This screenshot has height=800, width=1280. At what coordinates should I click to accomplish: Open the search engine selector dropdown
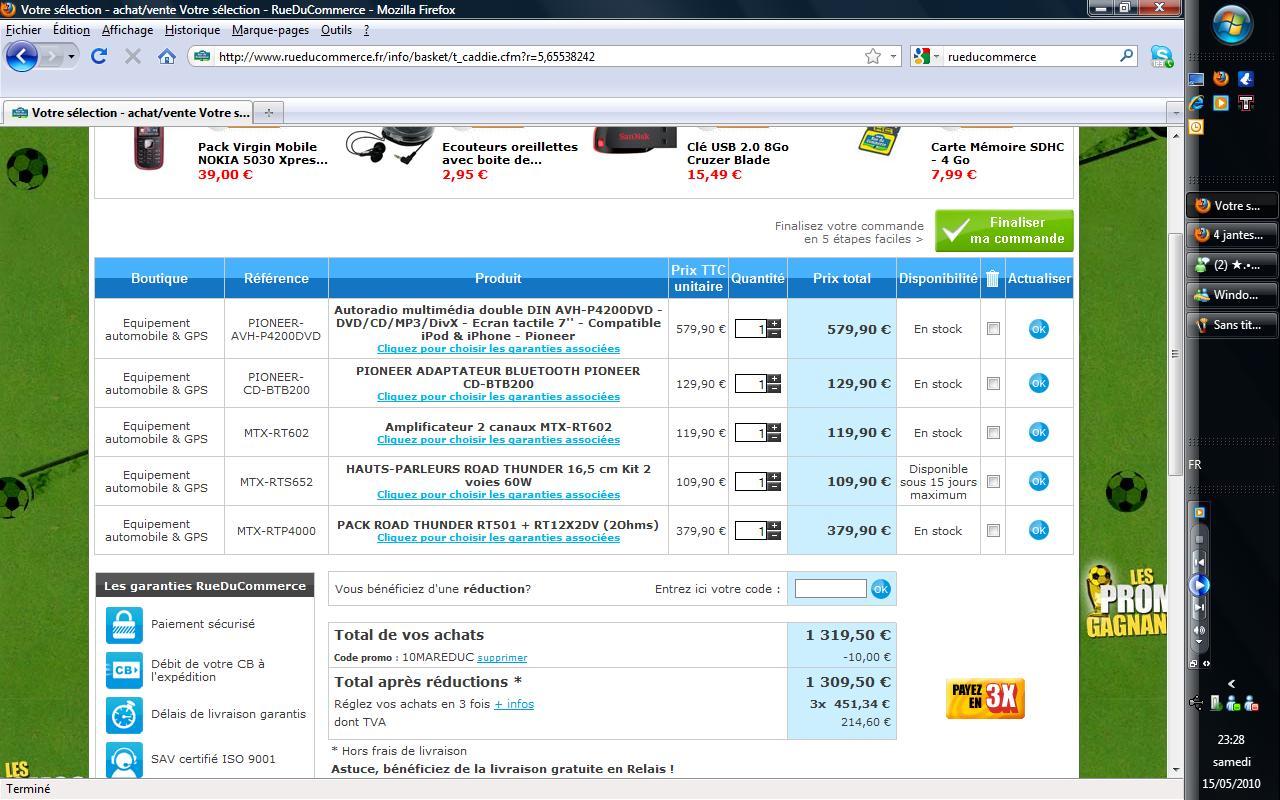937,56
